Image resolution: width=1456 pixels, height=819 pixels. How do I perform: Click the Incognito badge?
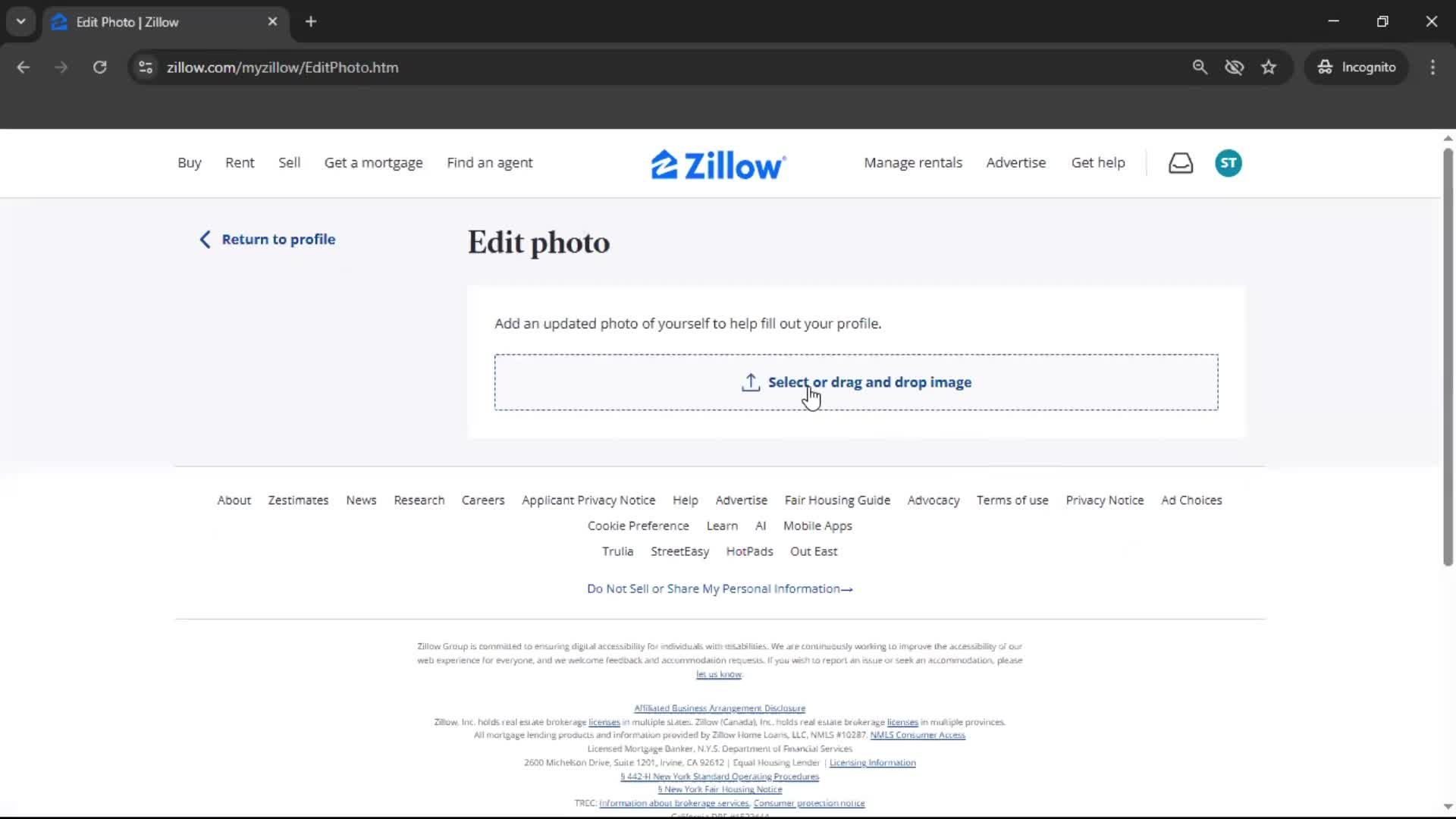click(x=1357, y=67)
